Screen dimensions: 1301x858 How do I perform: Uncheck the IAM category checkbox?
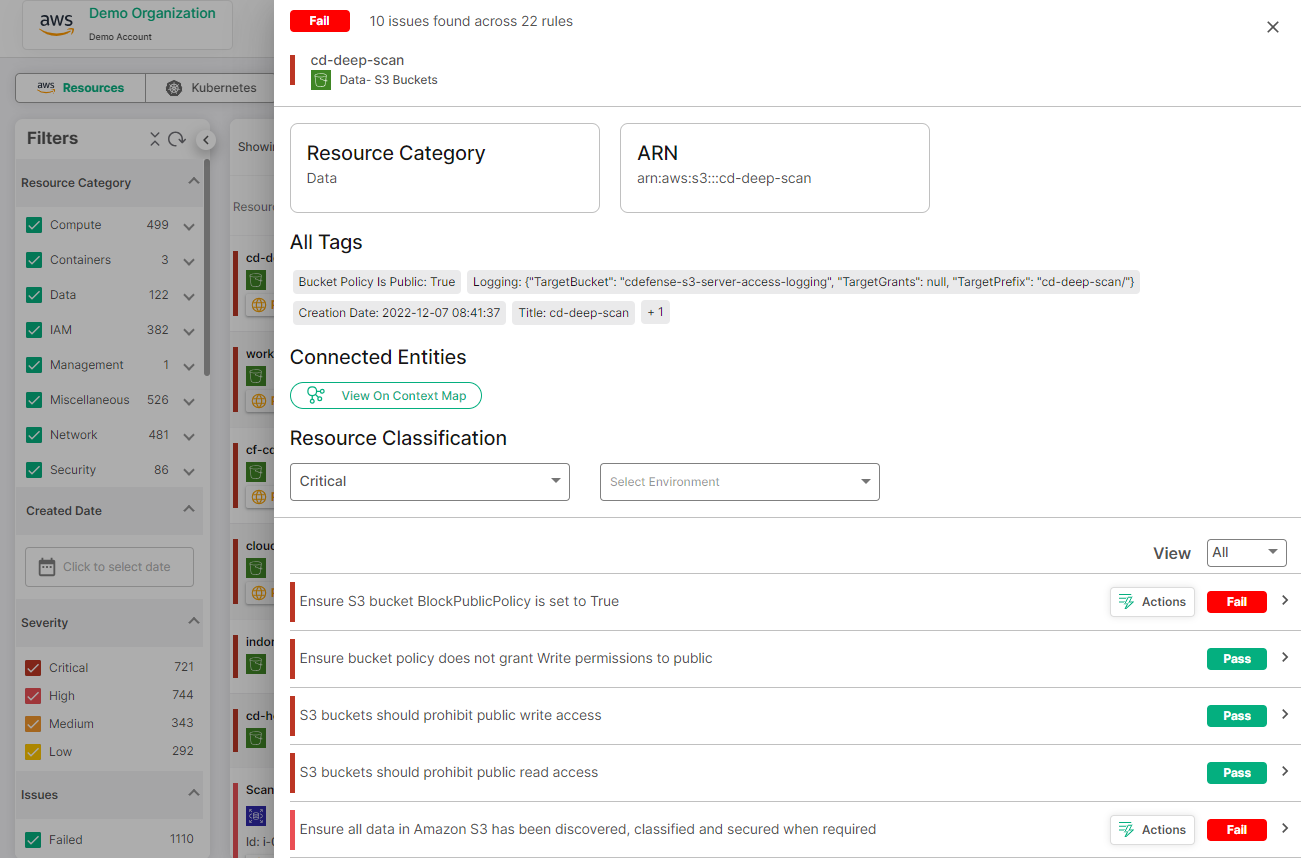coord(34,330)
